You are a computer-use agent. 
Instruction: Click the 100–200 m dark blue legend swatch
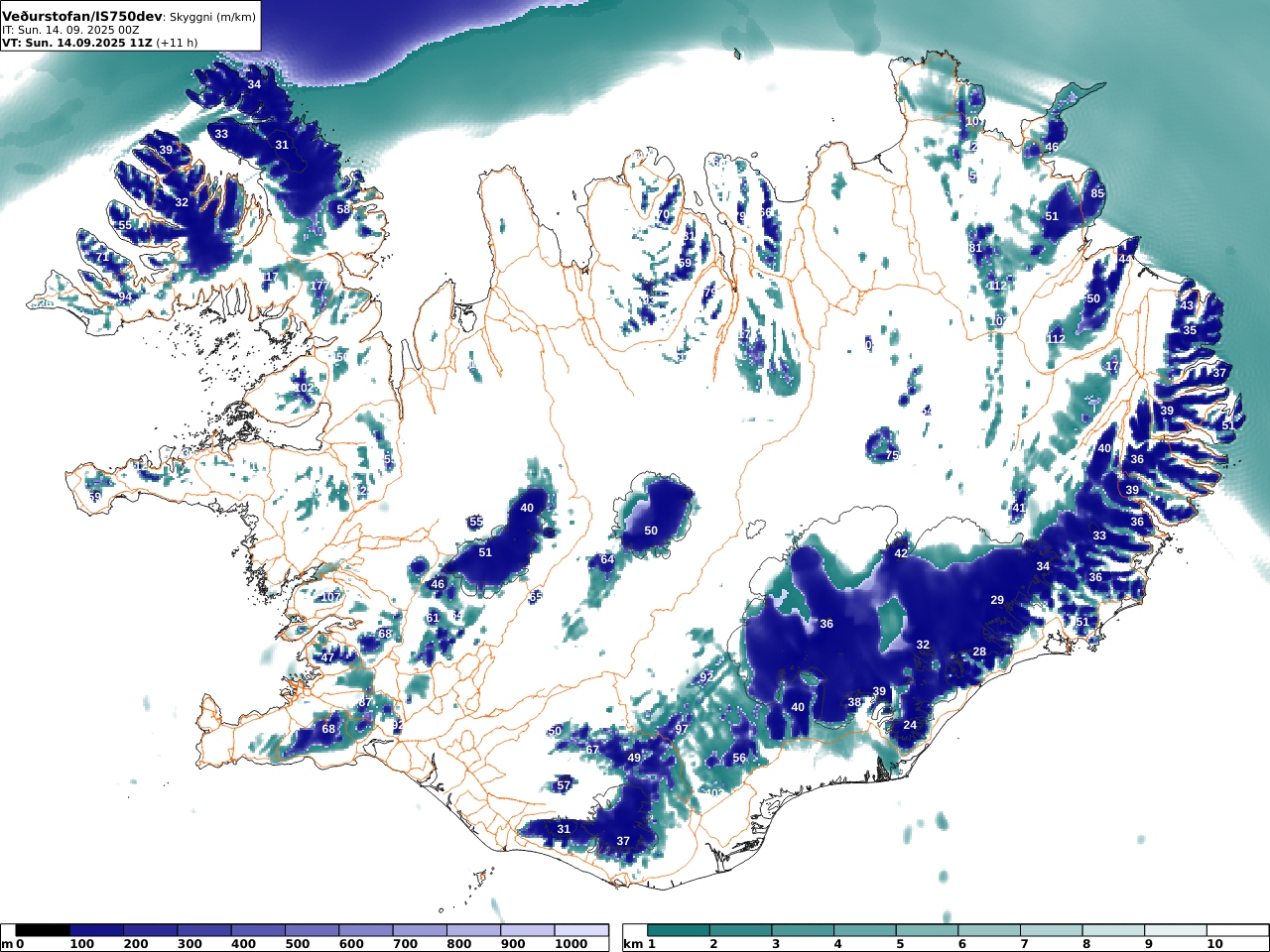click(96, 930)
